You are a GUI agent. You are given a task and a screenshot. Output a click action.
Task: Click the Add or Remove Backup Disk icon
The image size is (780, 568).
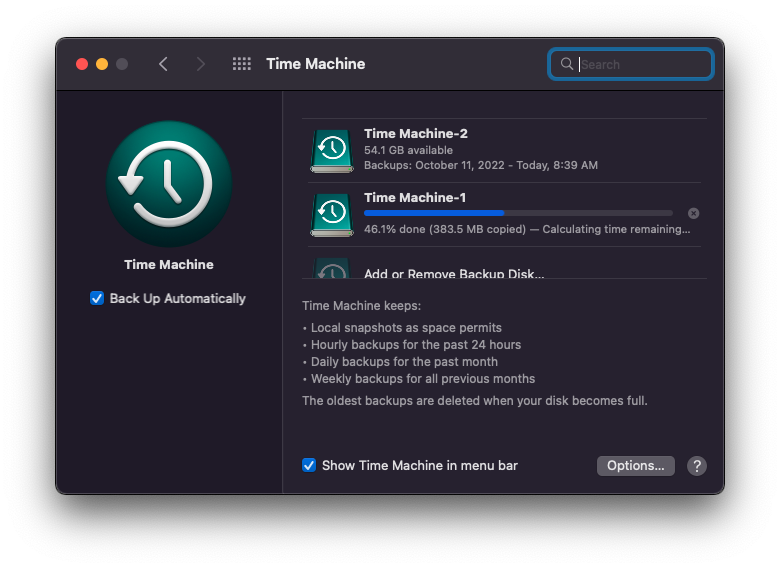(x=332, y=269)
